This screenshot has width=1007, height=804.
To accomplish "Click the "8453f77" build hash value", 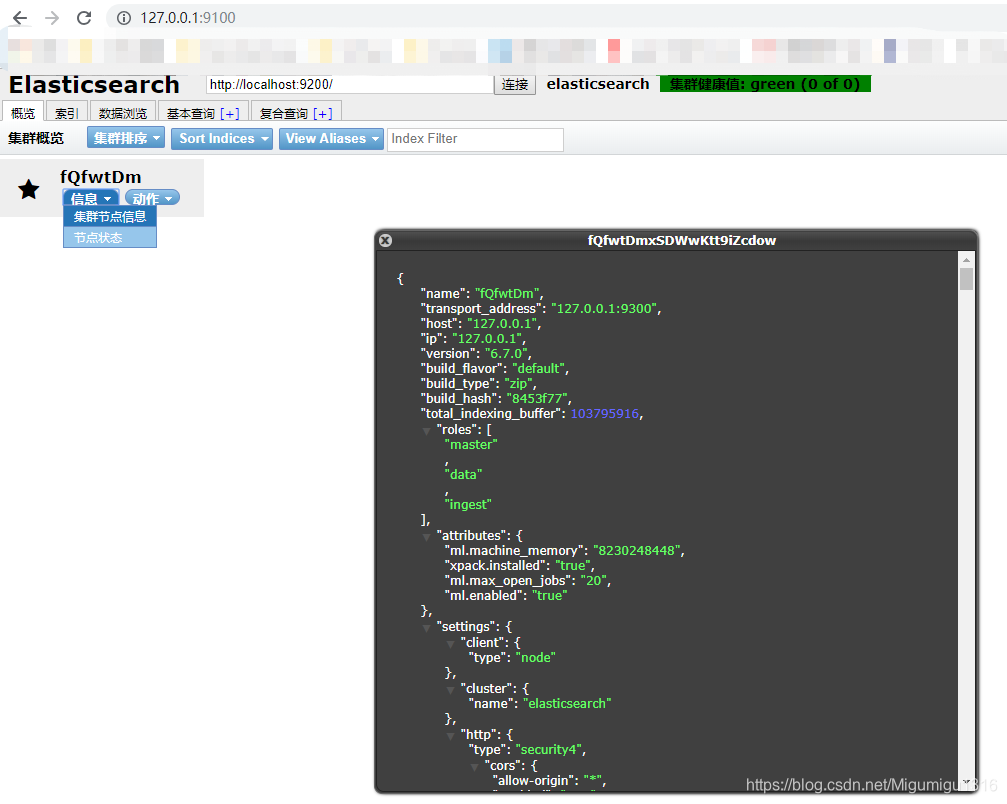I will tap(537, 399).
